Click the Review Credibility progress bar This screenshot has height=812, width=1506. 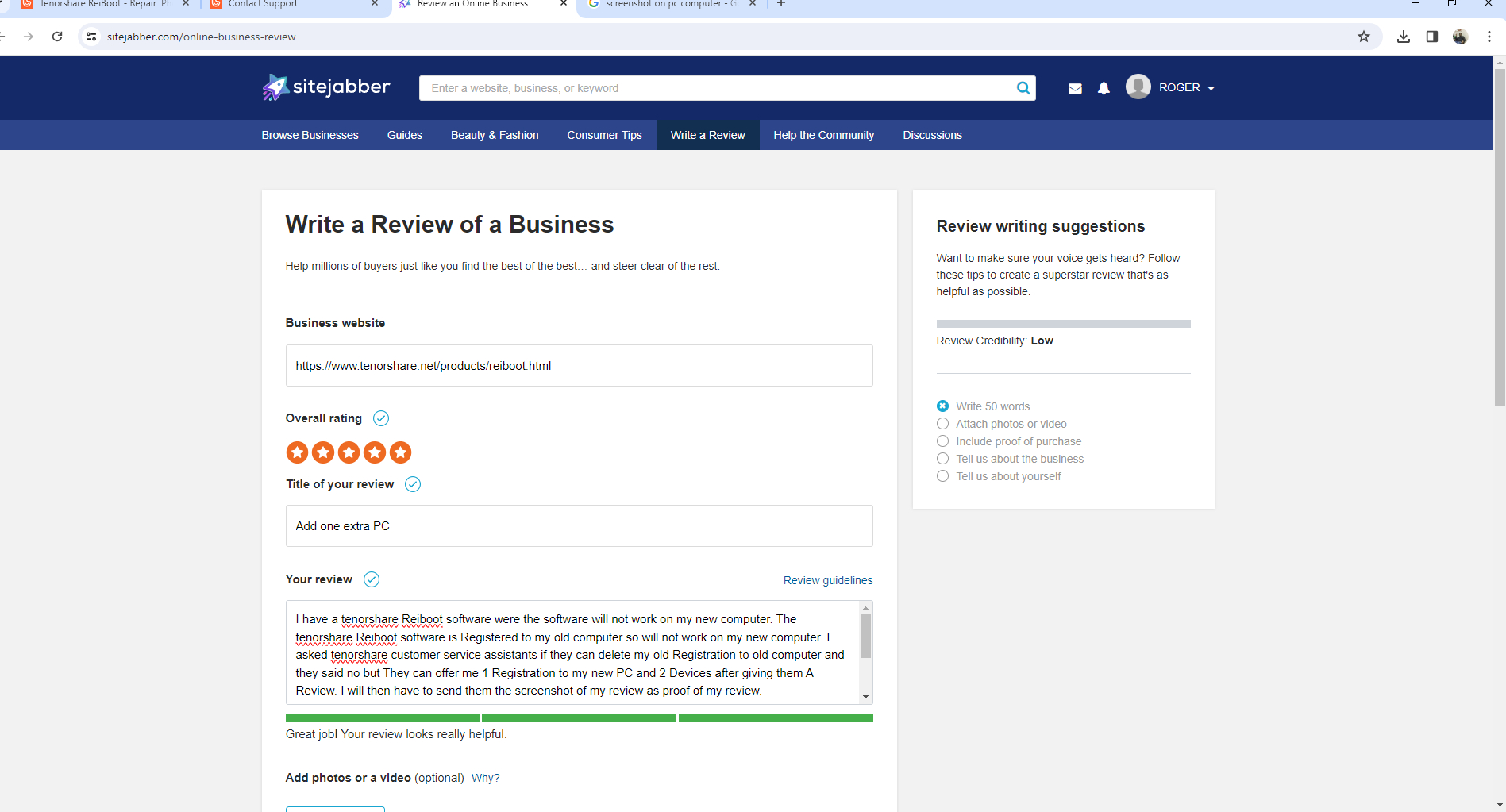[1063, 323]
